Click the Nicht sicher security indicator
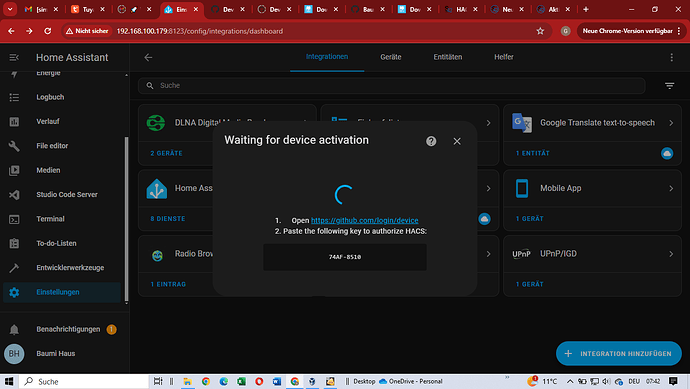 pos(87,31)
